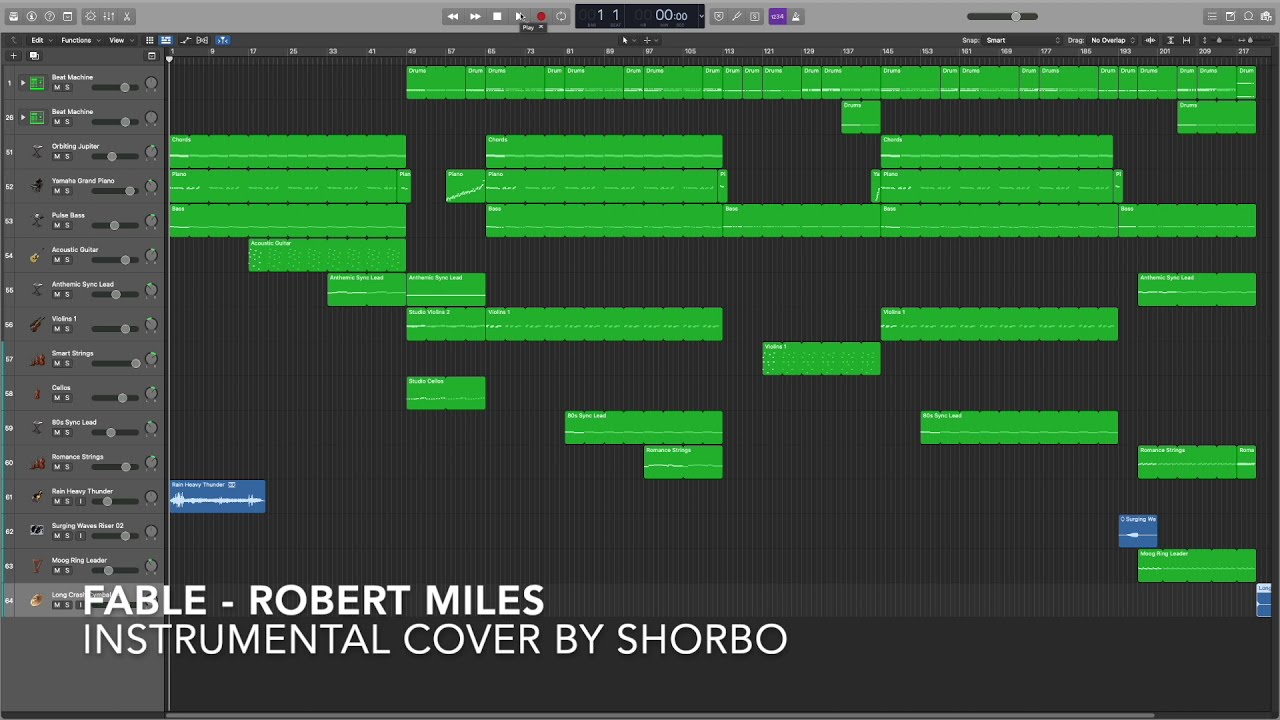
Task: Mute the Violins 1 track
Action: [x=56, y=329]
